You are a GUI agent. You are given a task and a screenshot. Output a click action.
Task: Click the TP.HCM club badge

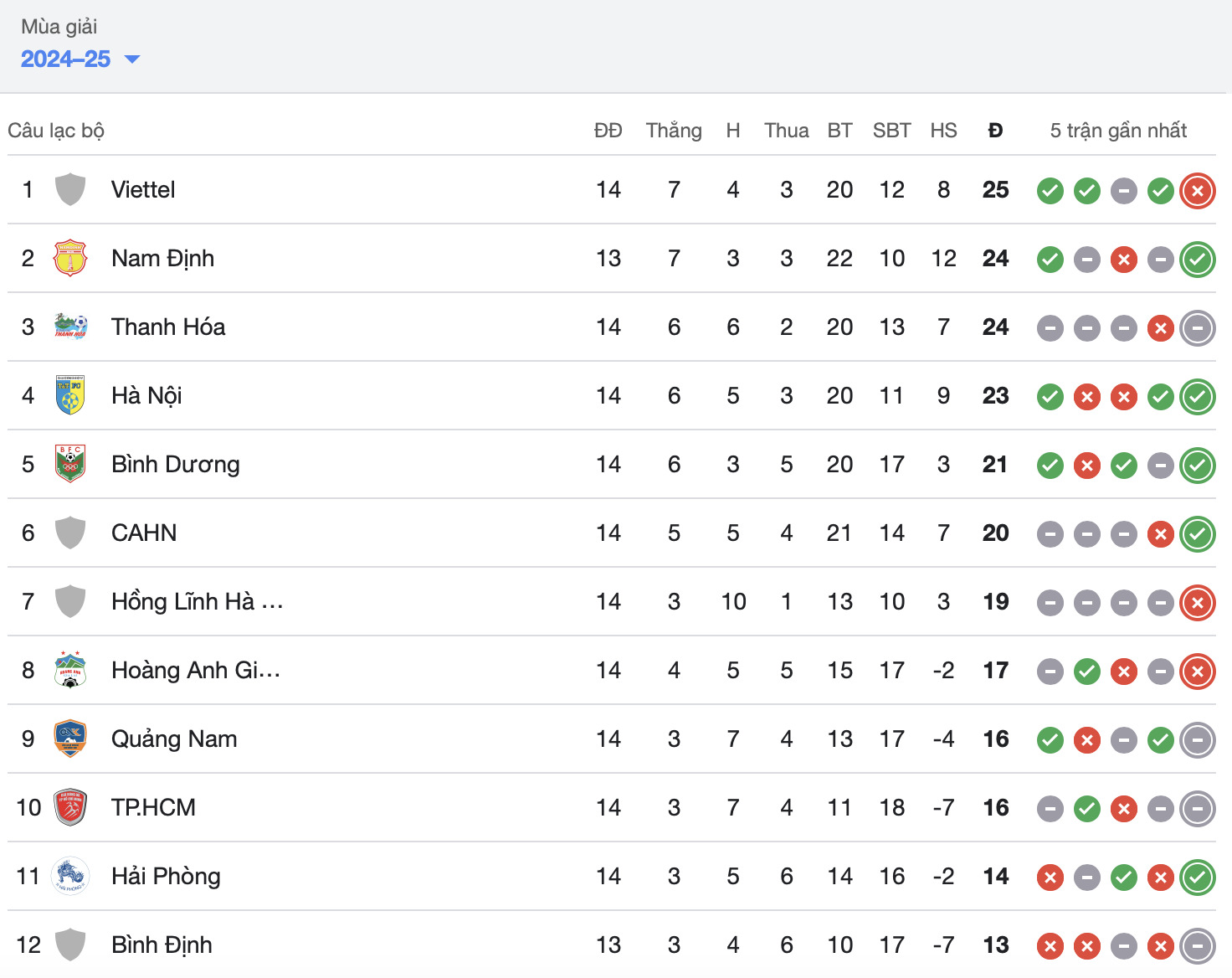[70, 807]
